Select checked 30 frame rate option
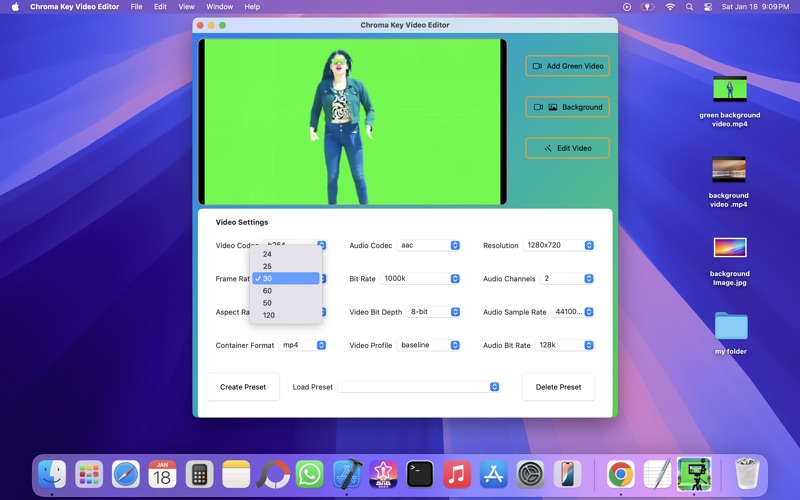 [286, 279]
